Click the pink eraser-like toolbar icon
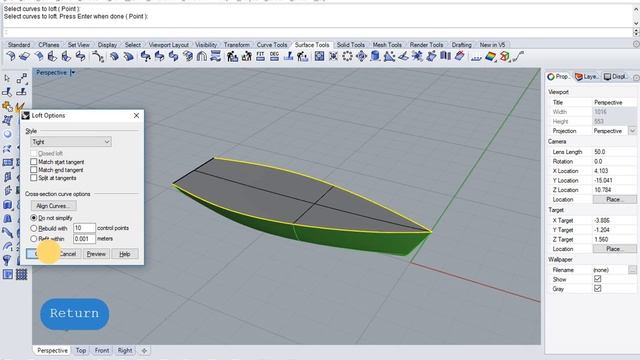 click(x=460, y=56)
